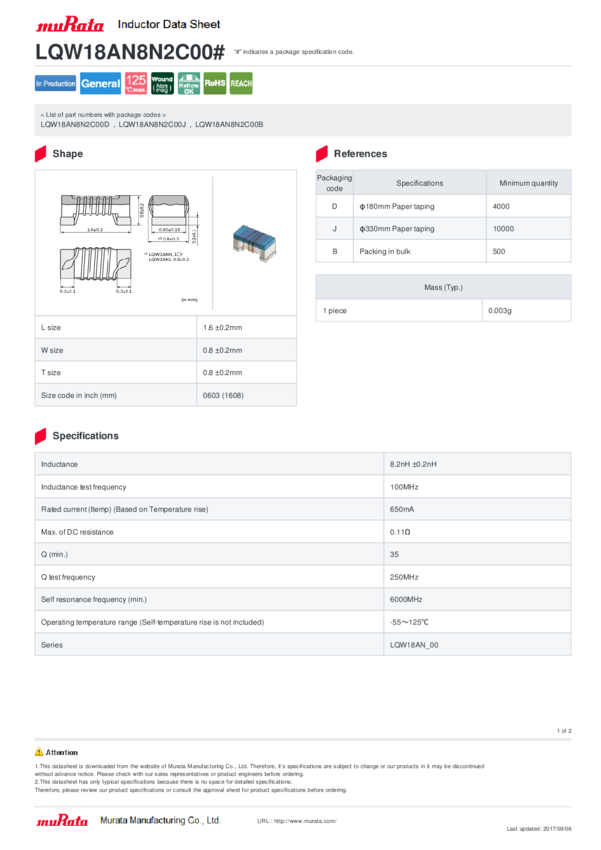Click the REACH badge

tap(241, 83)
